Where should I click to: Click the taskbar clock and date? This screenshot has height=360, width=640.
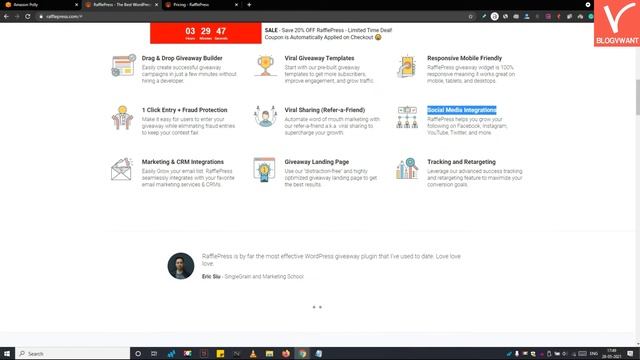coord(611,353)
